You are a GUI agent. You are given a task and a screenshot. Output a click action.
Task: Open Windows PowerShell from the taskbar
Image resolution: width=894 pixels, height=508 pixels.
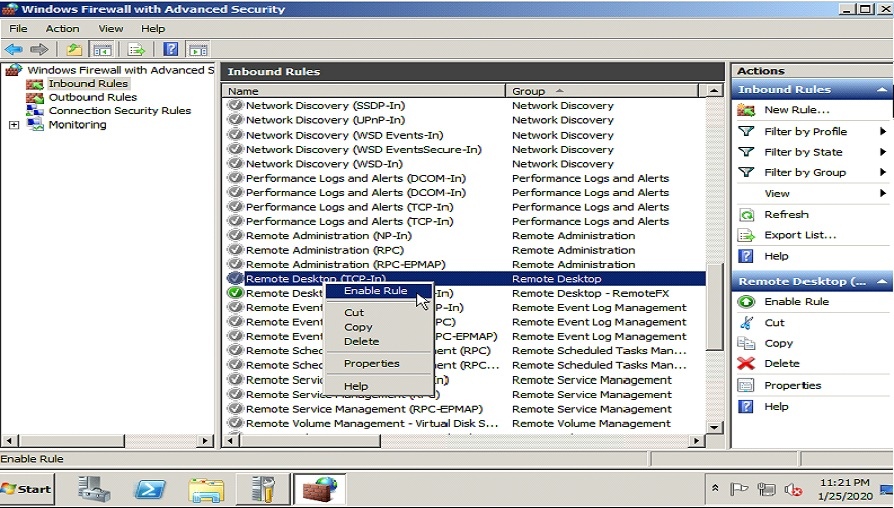[149, 489]
